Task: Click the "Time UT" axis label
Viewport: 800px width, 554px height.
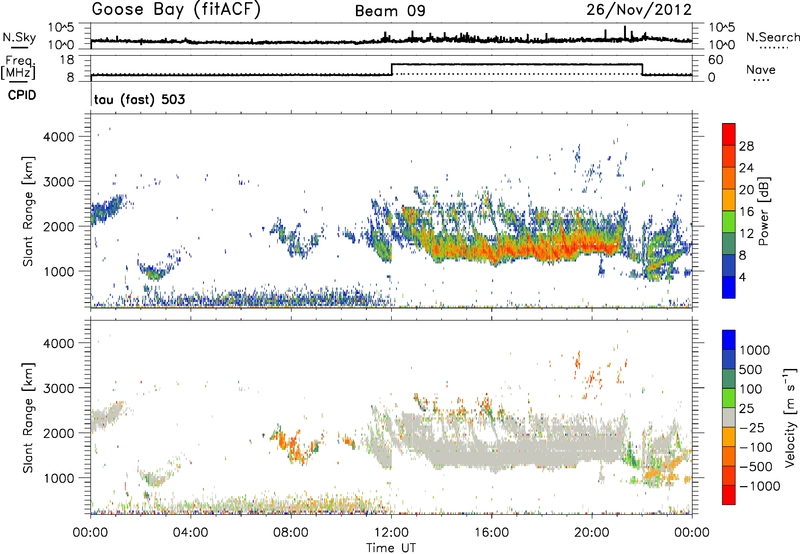Action: [x=391, y=548]
